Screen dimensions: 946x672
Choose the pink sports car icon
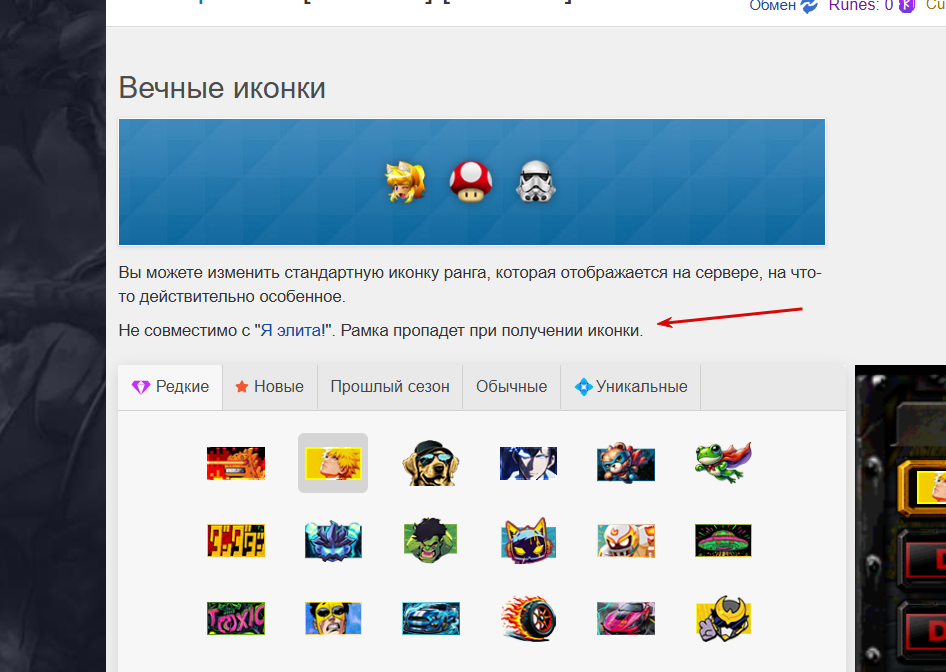(626, 618)
